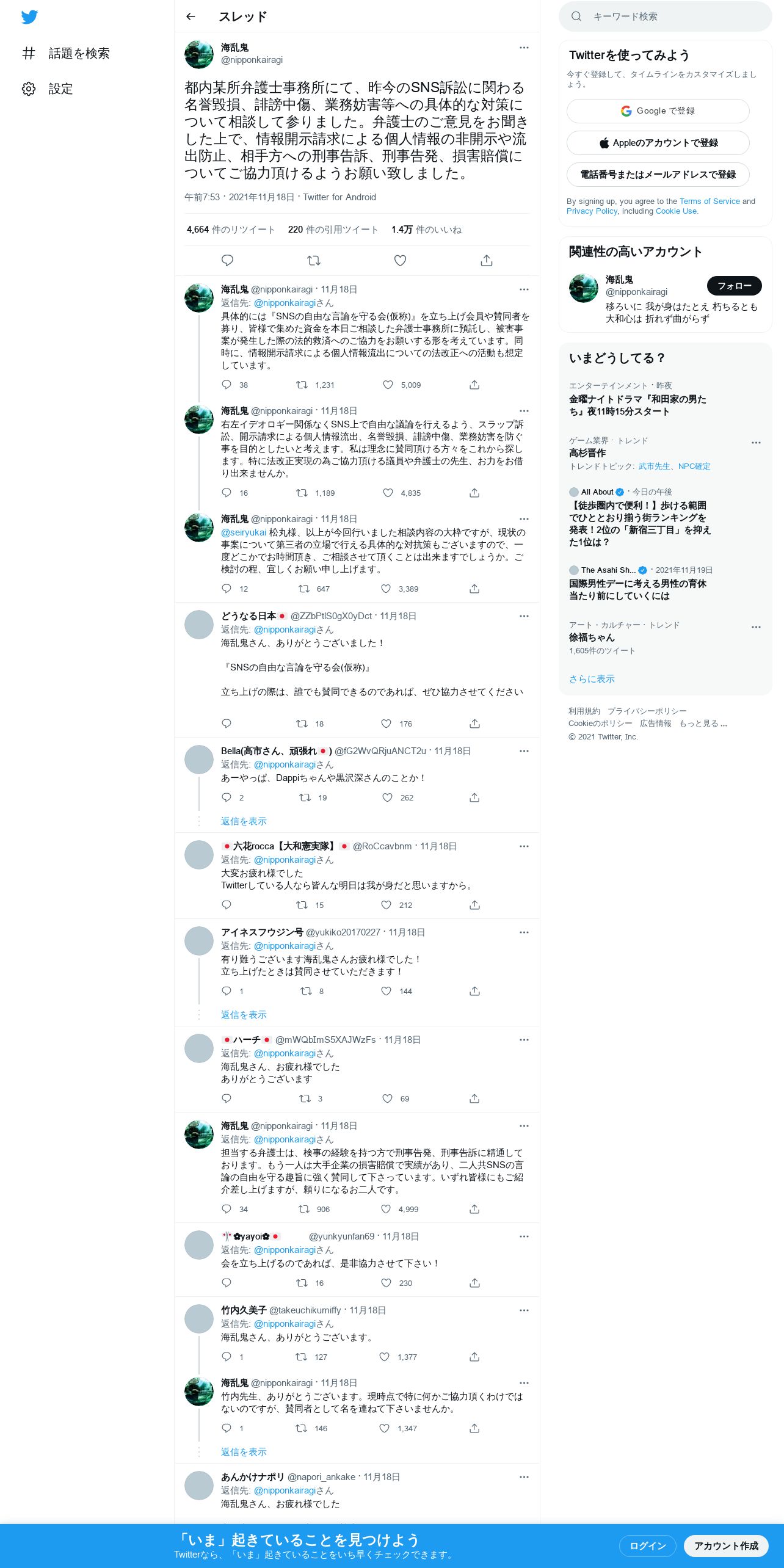This screenshot has height=1568, width=784.
Task: Reply to the main tweet via bubble icon
Action: pos(227,261)
